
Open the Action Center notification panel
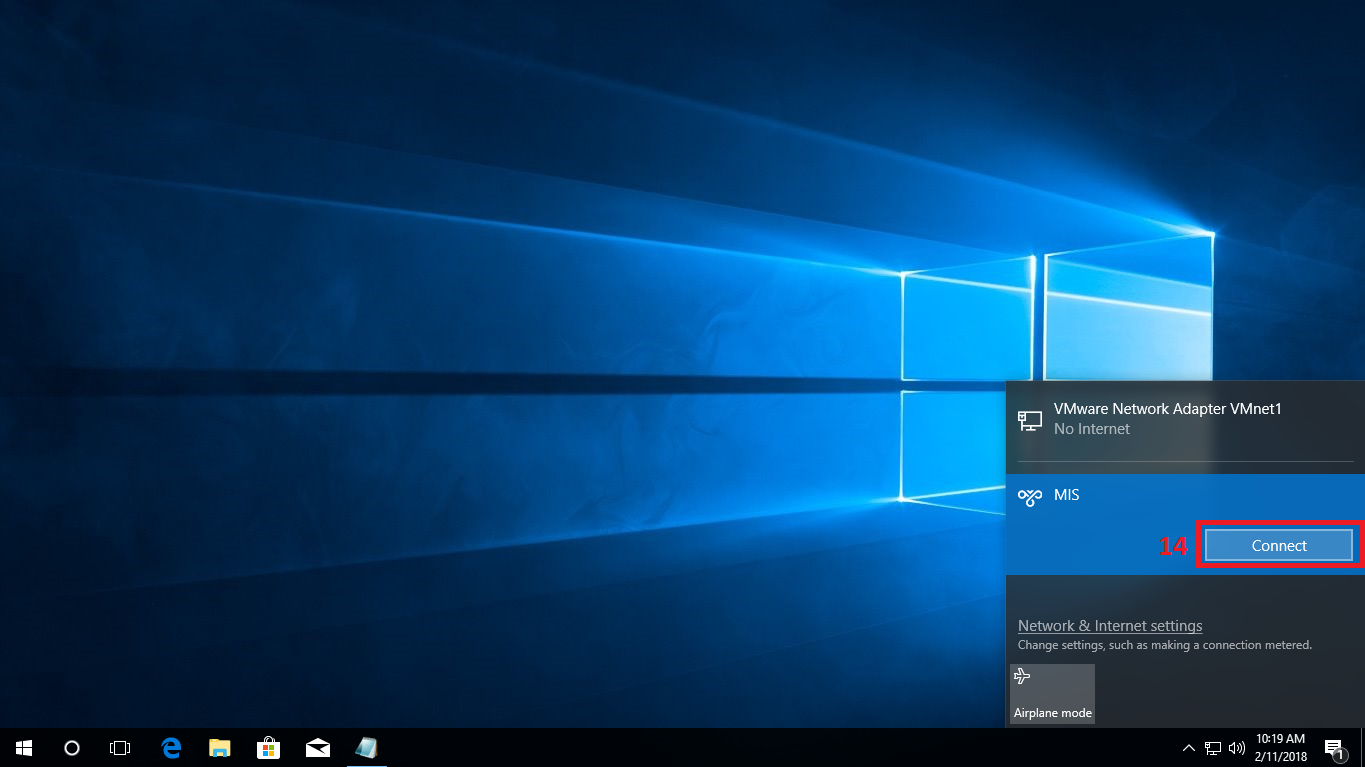(x=1333, y=747)
